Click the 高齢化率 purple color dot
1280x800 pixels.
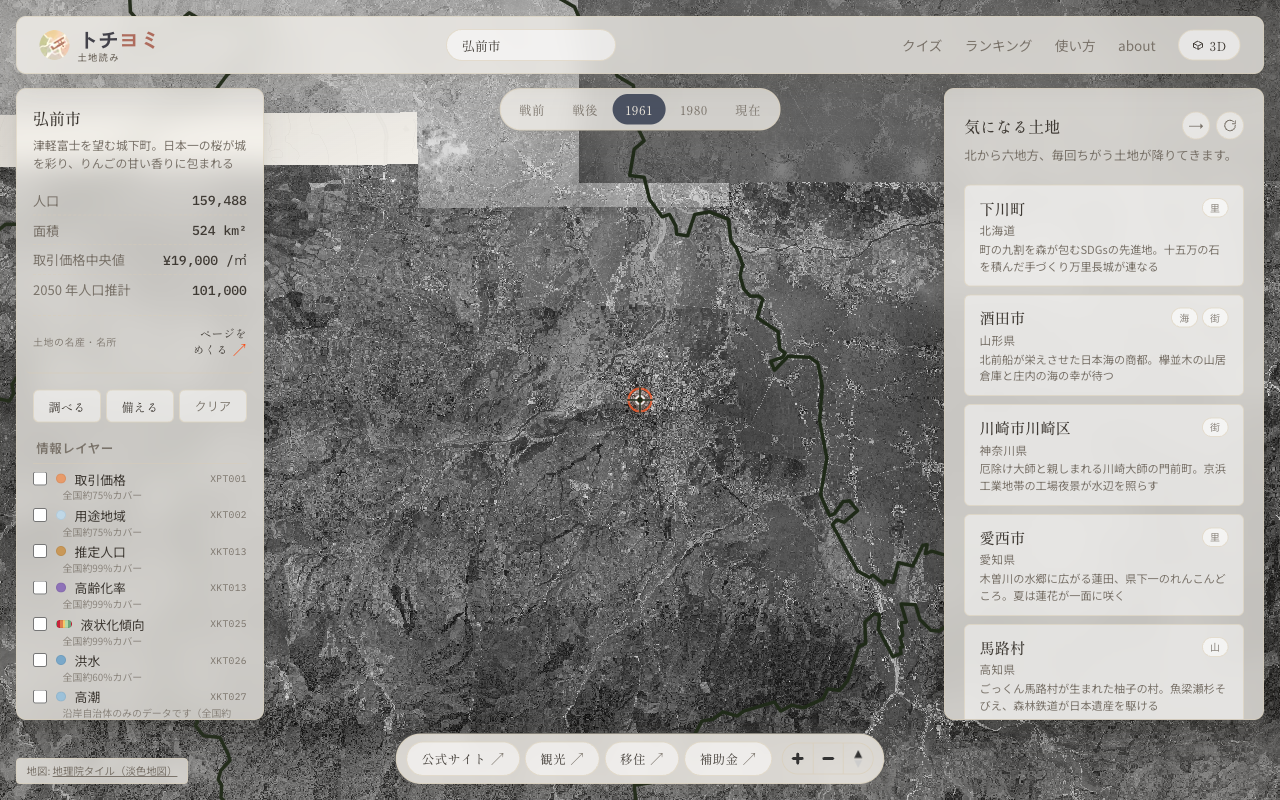coord(61,588)
